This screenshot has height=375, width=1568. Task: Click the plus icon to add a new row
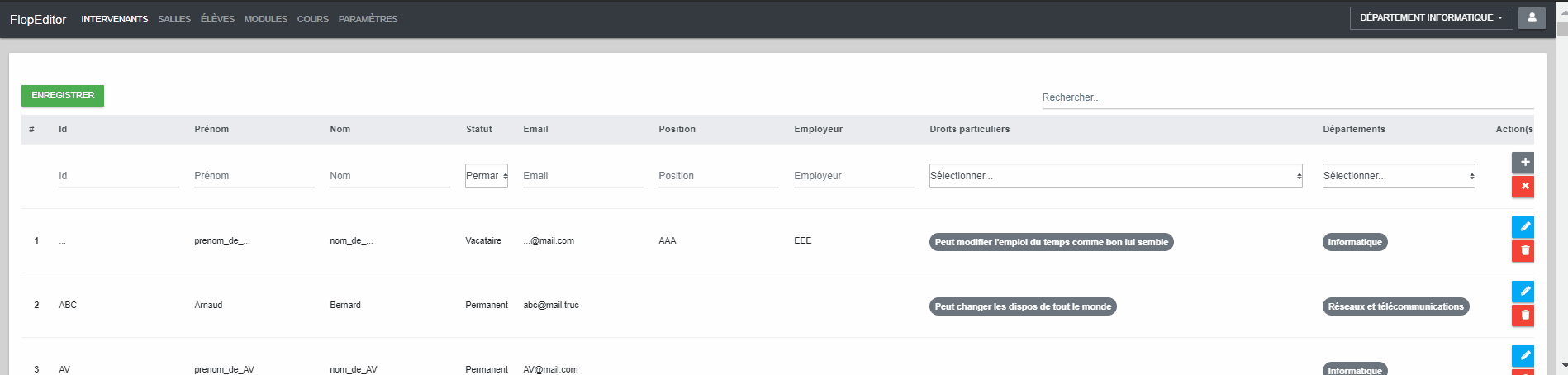(x=1523, y=163)
